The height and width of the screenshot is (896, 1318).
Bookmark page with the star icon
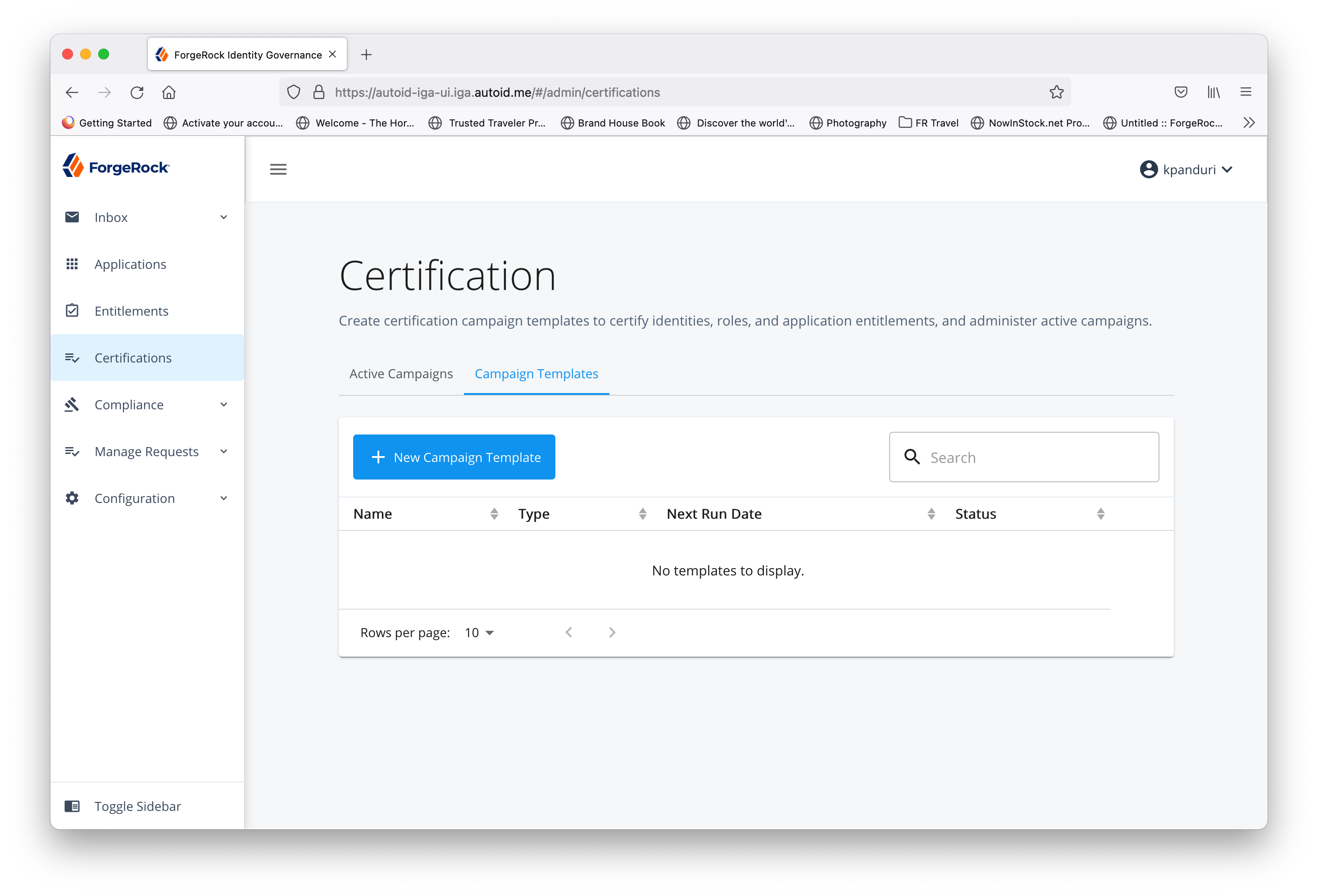[x=1056, y=92]
